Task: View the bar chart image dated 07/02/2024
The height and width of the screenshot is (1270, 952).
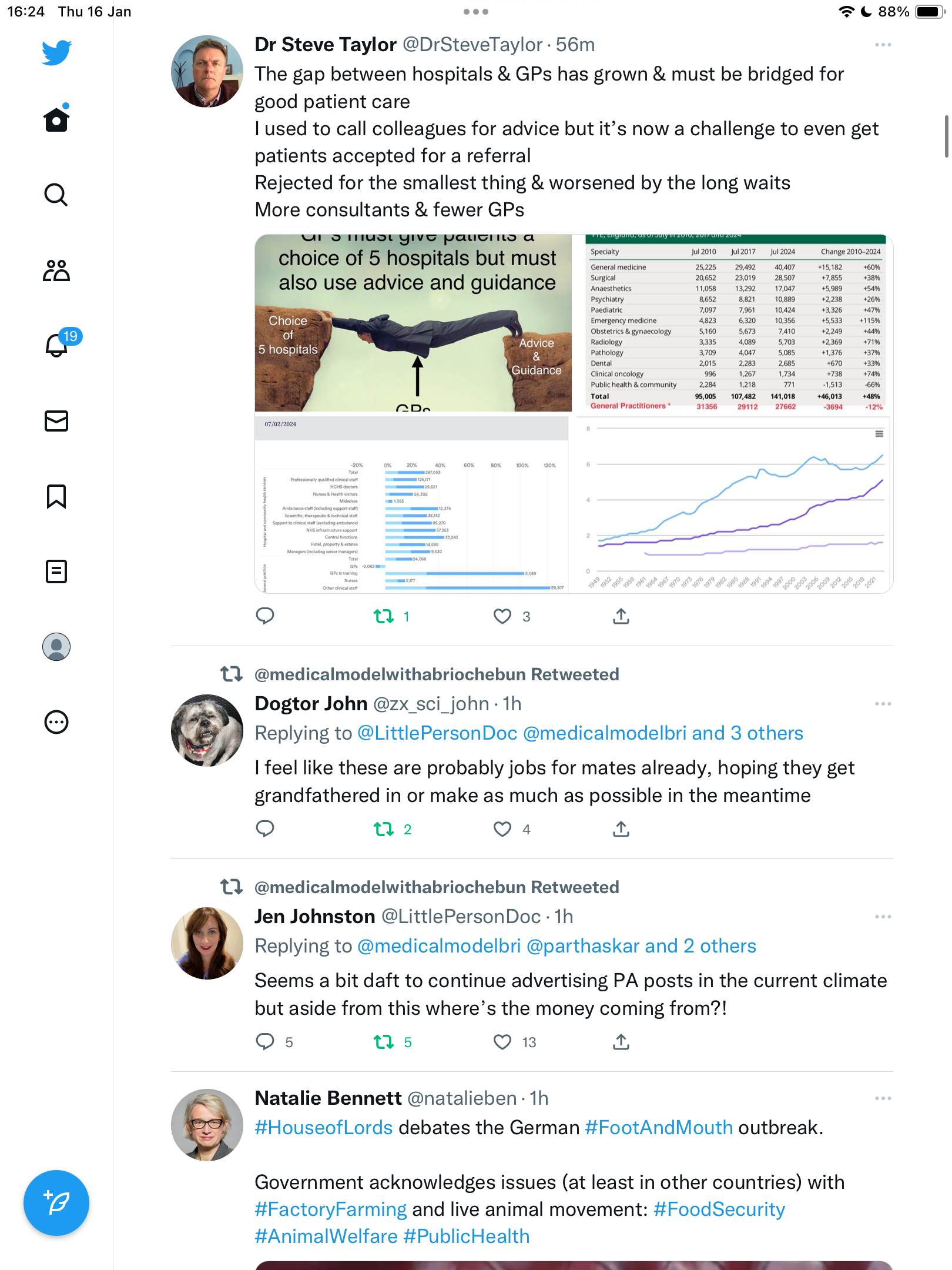Action: 412,504
